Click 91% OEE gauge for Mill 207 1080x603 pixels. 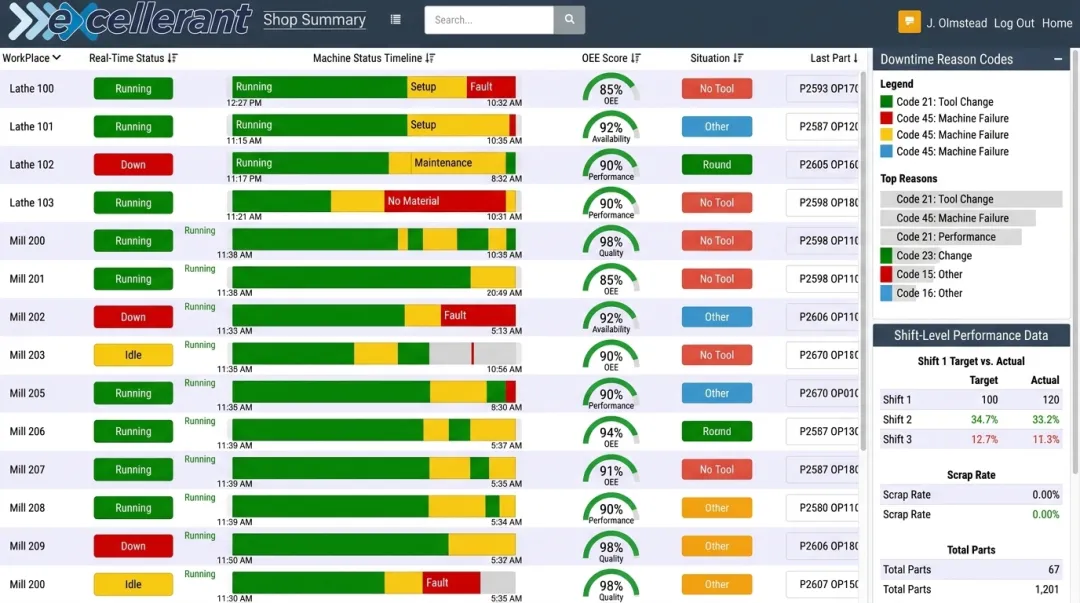(x=610, y=471)
